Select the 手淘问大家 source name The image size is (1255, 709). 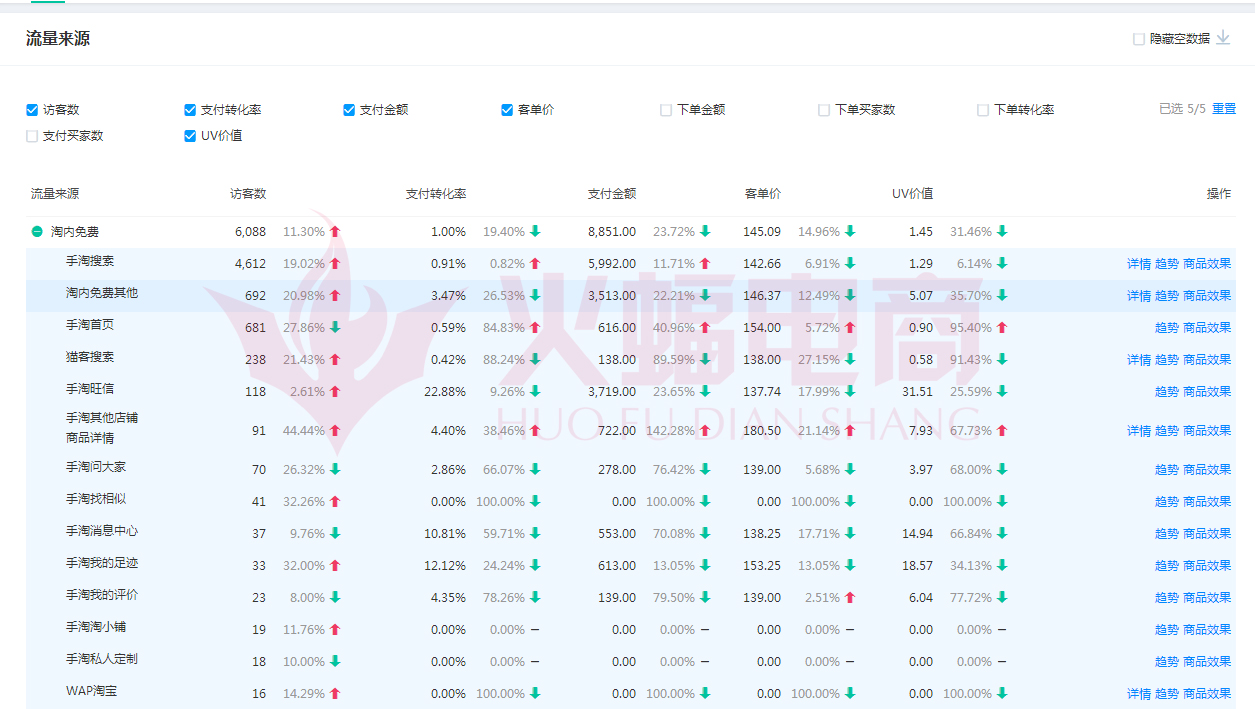coord(96,467)
